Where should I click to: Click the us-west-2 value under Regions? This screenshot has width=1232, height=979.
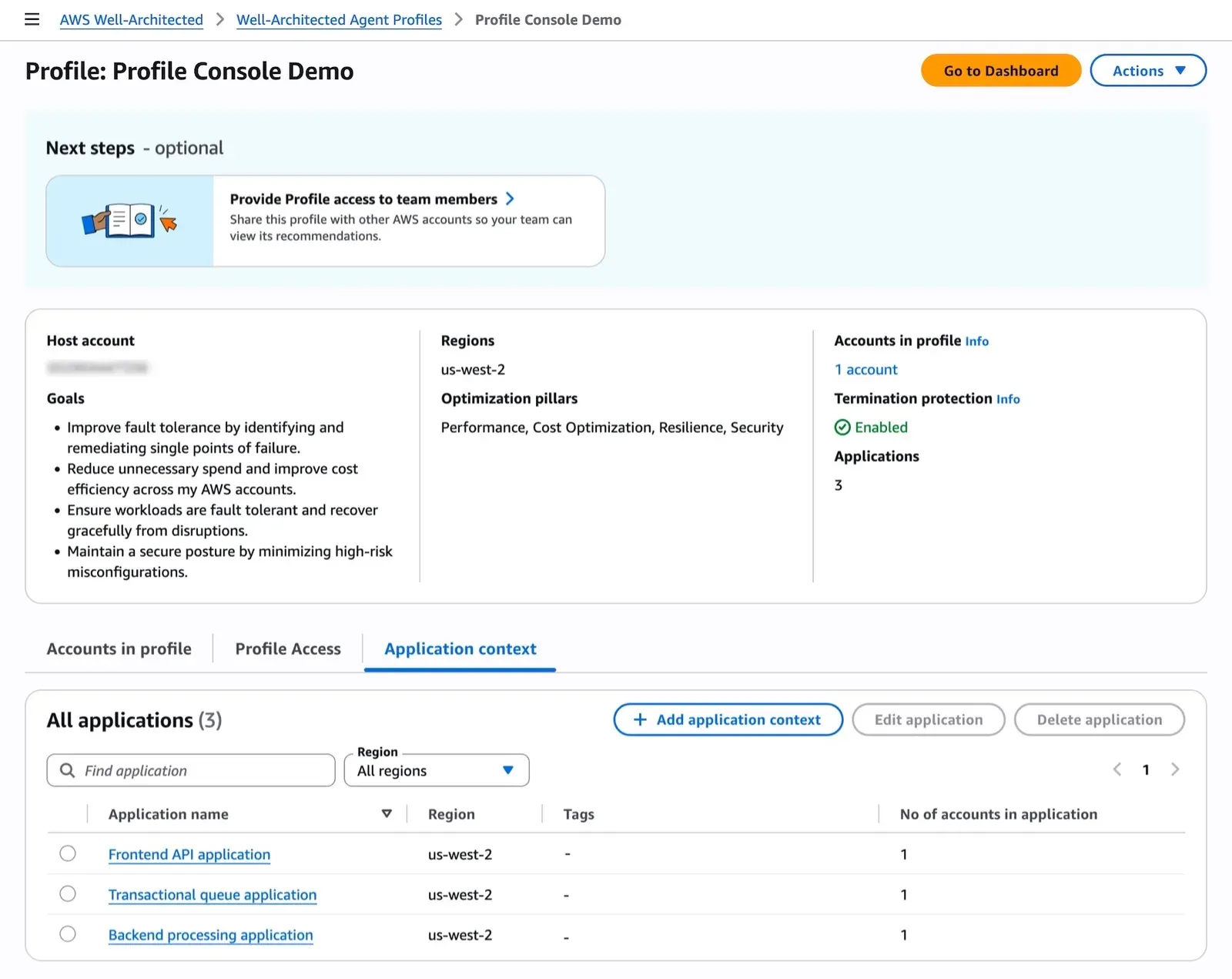click(x=473, y=370)
